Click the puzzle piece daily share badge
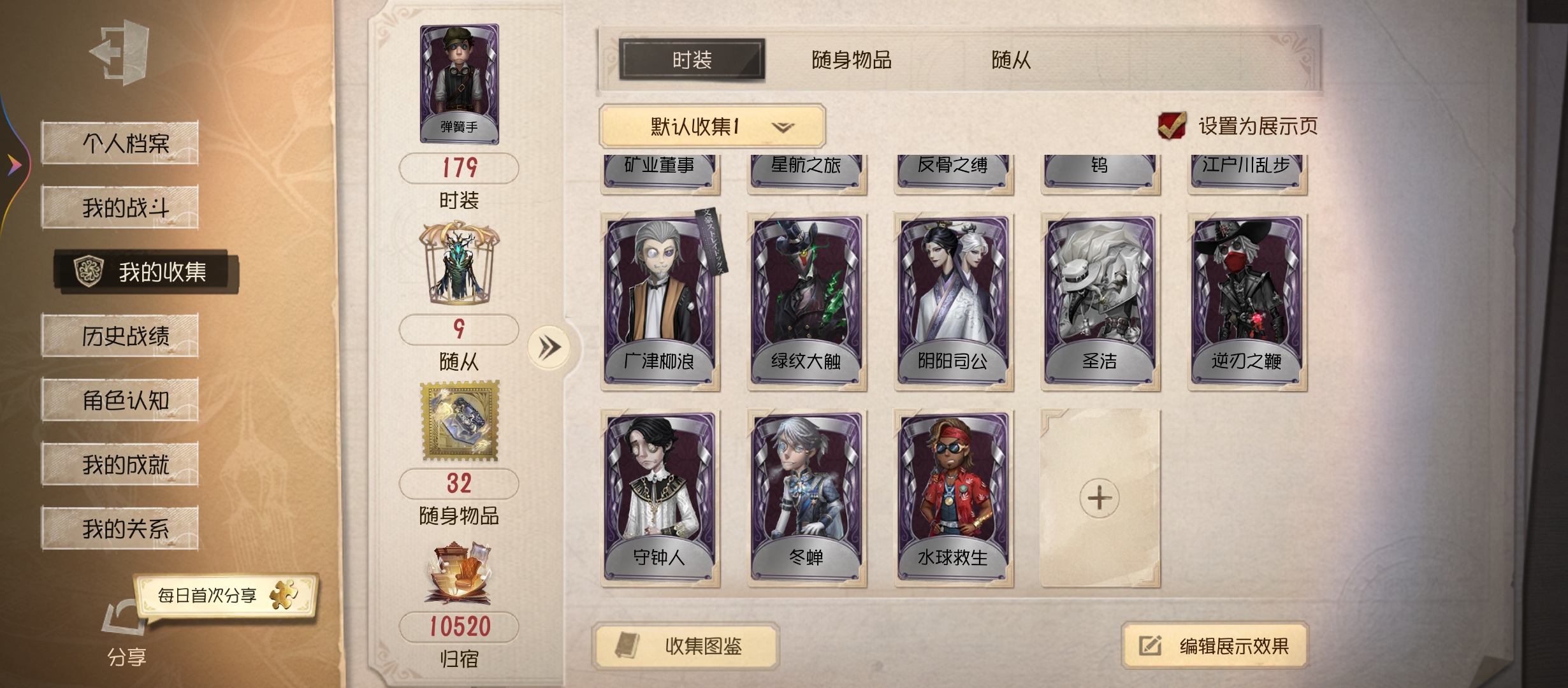 284,595
